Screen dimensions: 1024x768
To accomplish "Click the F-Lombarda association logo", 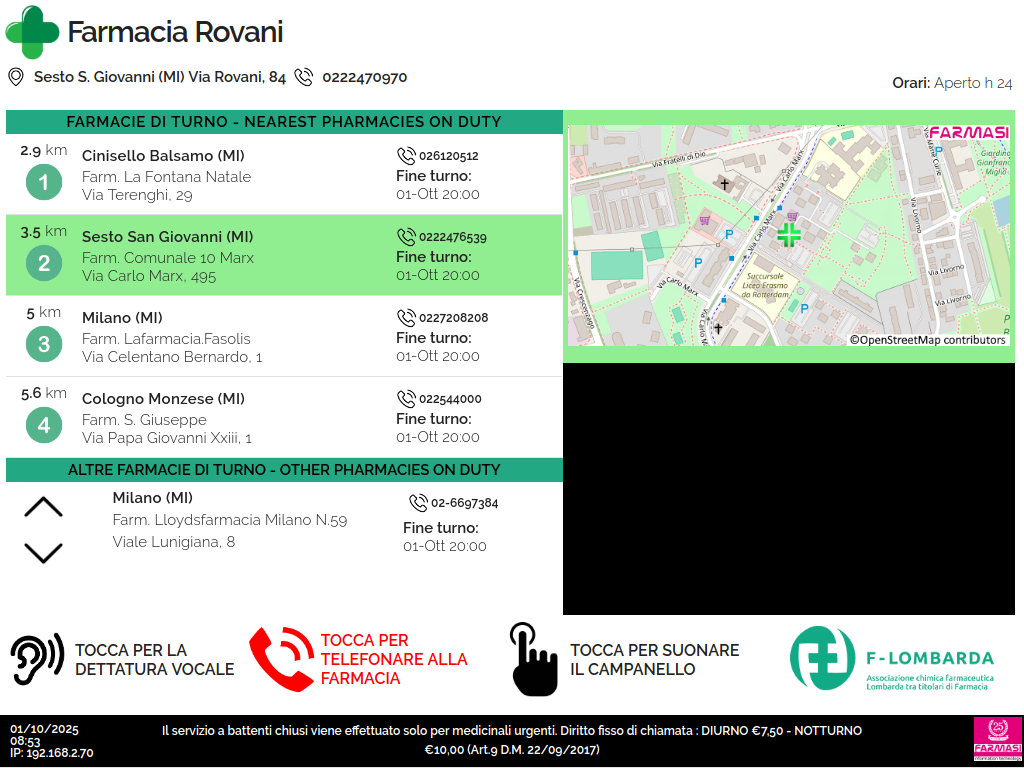I will (892, 659).
